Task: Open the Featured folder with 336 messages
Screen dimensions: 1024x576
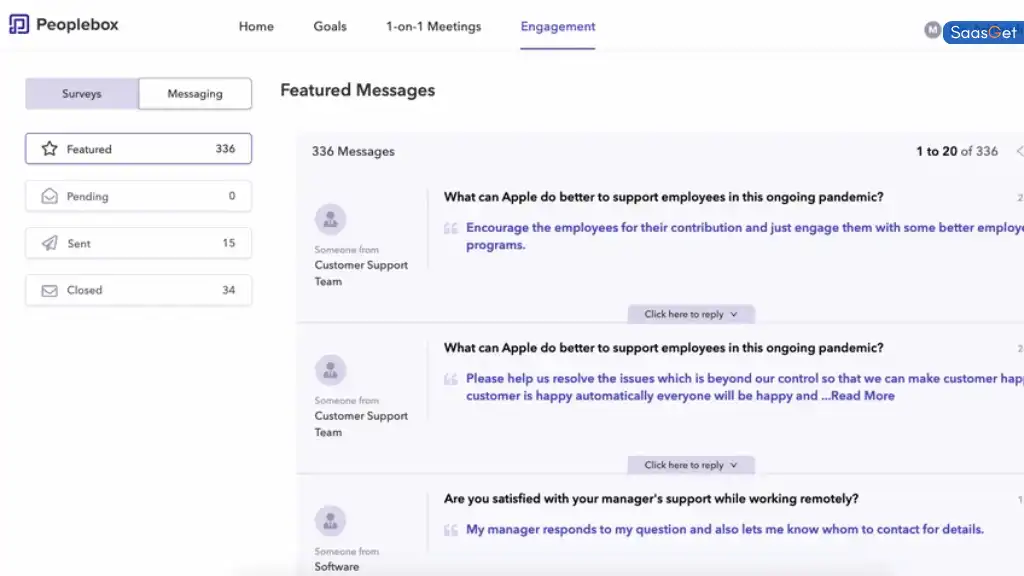Action: click(x=138, y=149)
